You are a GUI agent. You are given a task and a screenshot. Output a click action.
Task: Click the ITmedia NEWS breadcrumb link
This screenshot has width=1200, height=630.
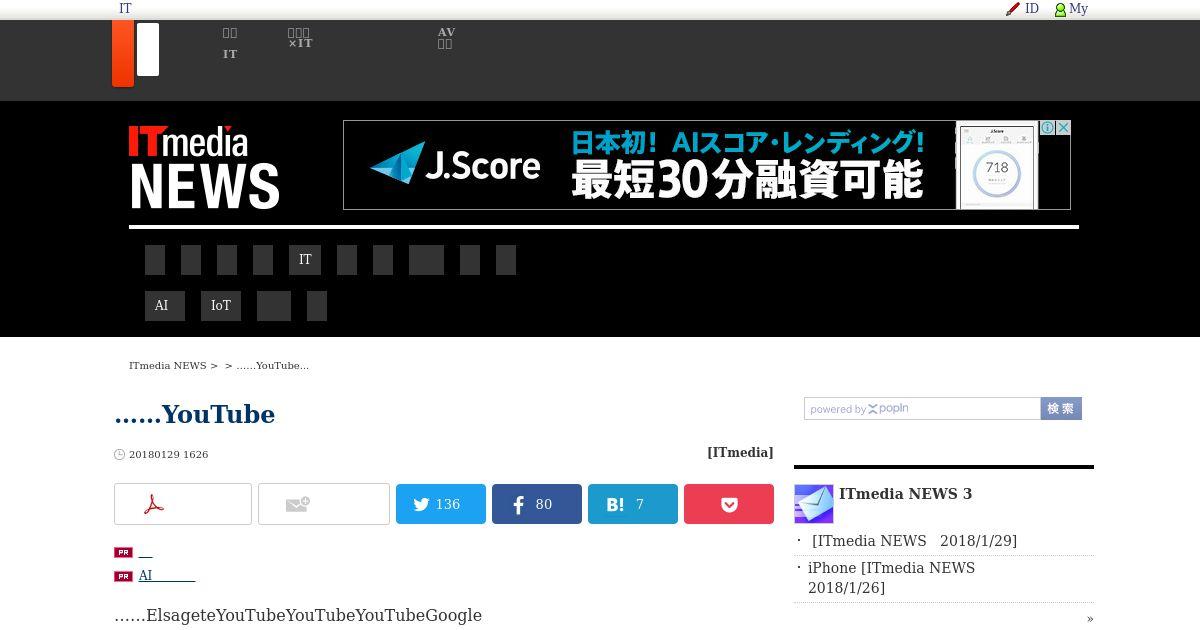[x=168, y=366]
